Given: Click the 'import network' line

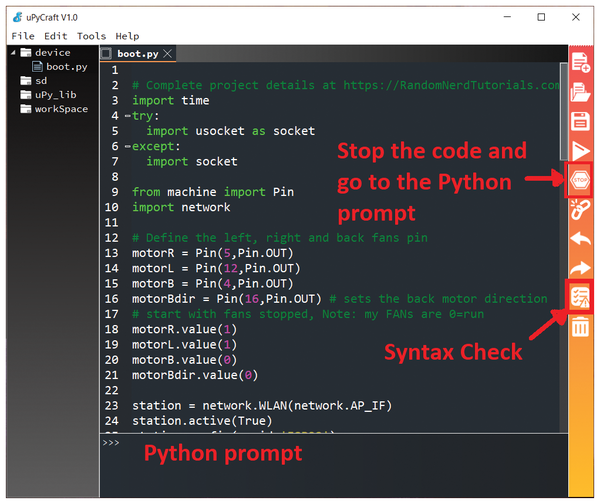Looking at the screenshot, I should coord(181,207).
